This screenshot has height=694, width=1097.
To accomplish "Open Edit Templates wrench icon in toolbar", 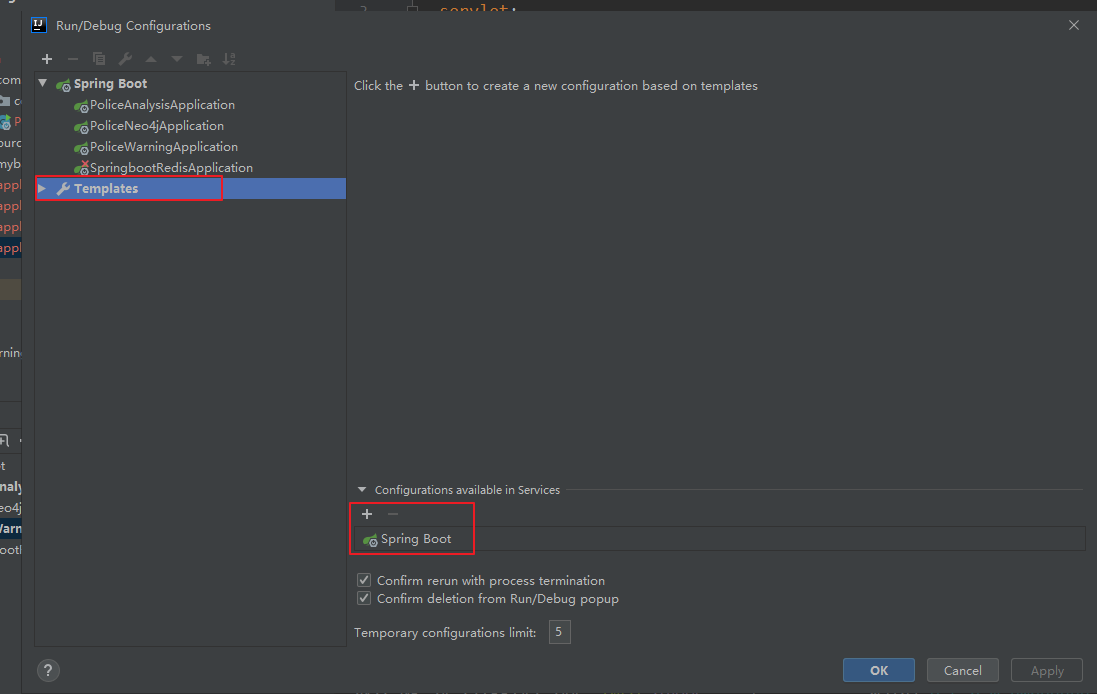I will point(125,59).
